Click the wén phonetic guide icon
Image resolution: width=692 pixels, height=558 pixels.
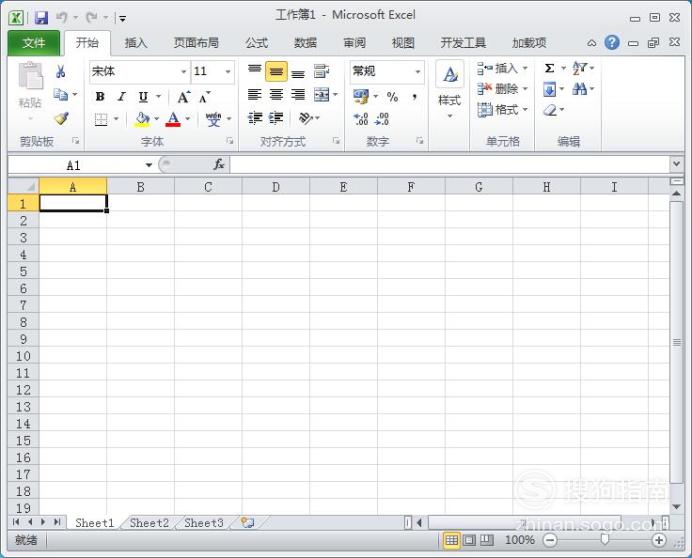(x=214, y=119)
